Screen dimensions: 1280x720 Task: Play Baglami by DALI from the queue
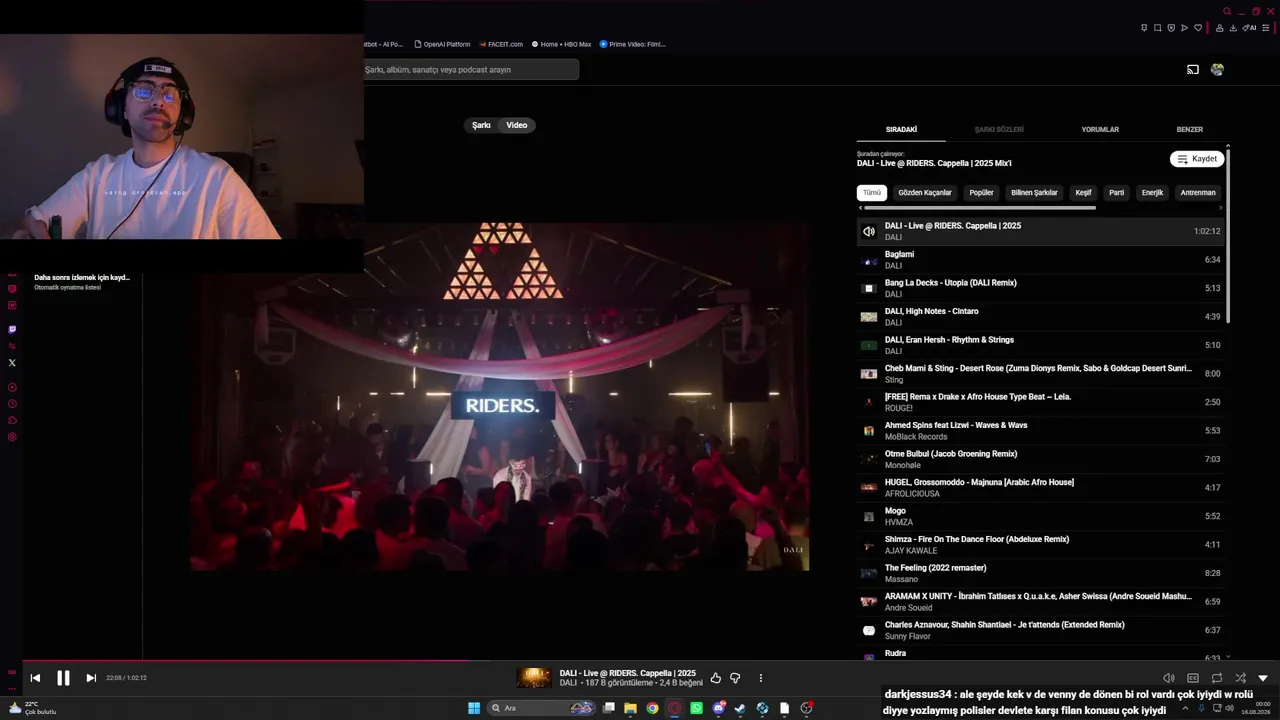click(x=1040, y=260)
